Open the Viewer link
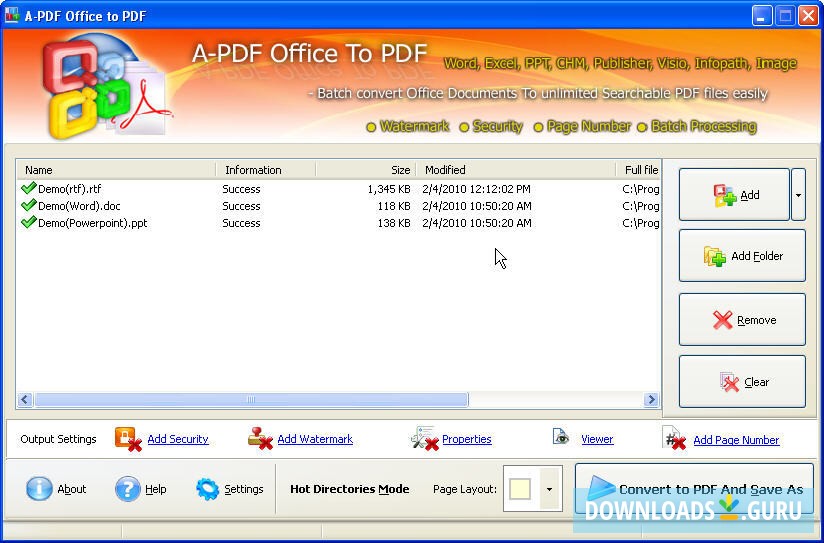824x543 pixels. (x=597, y=439)
